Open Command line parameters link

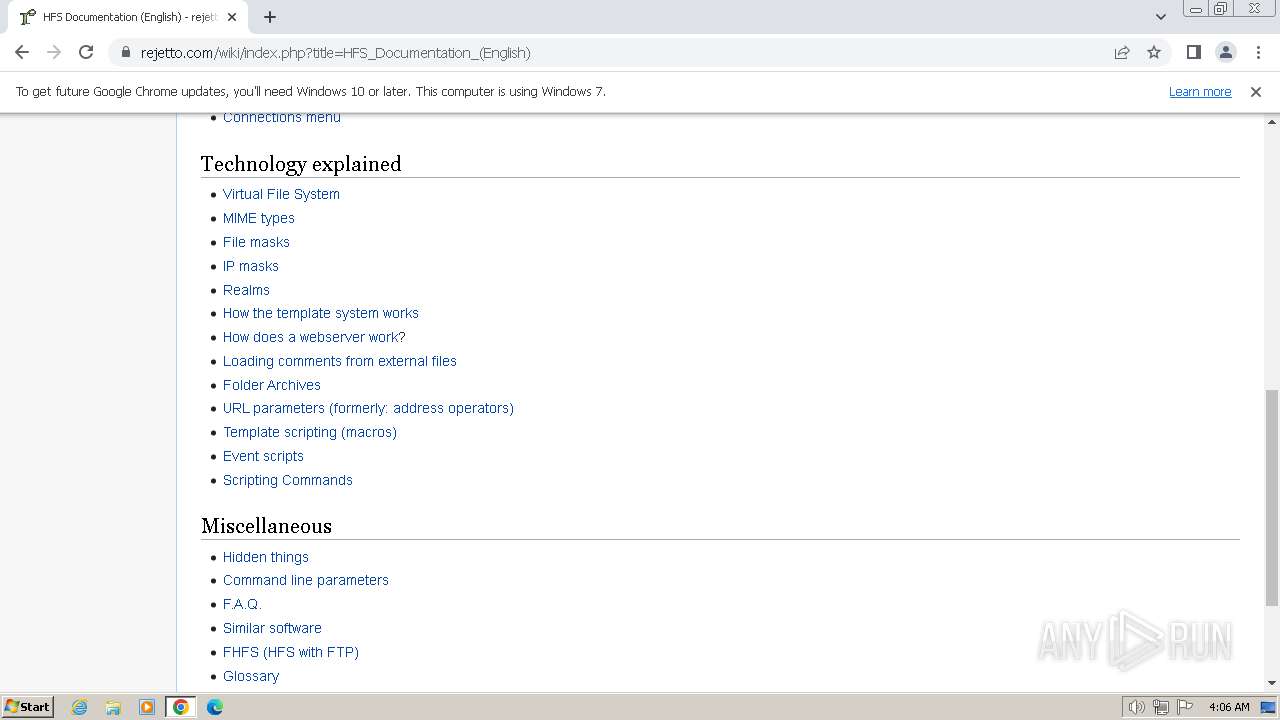305,580
